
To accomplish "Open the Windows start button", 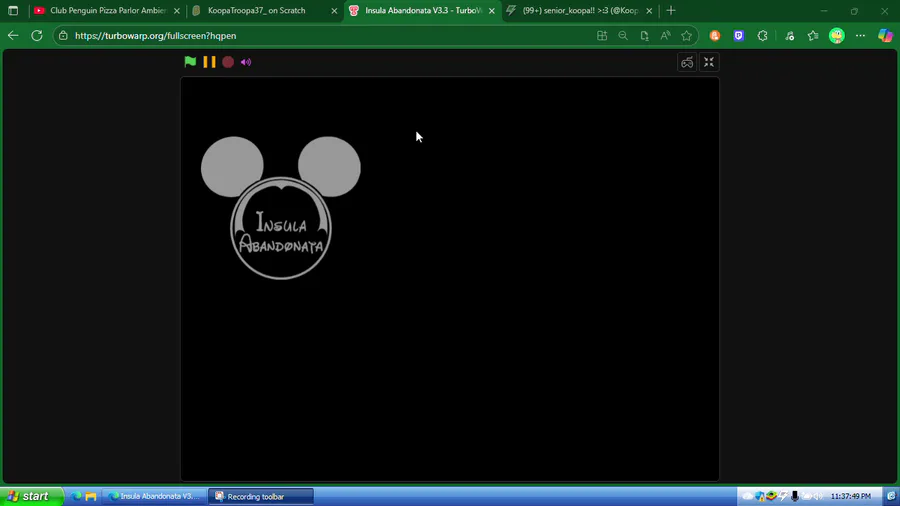I will [32, 496].
